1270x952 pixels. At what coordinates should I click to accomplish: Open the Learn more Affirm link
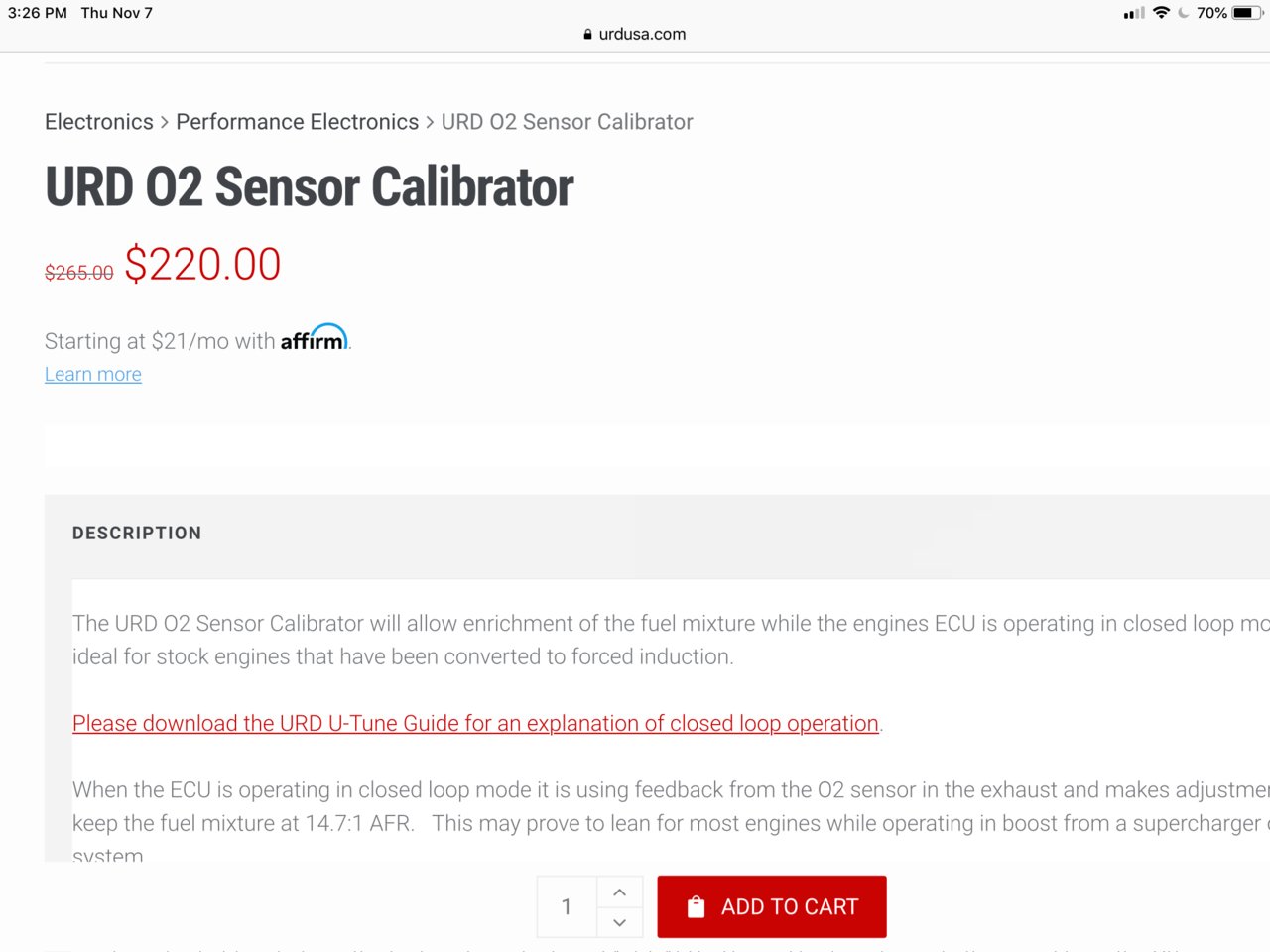coord(93,374)
